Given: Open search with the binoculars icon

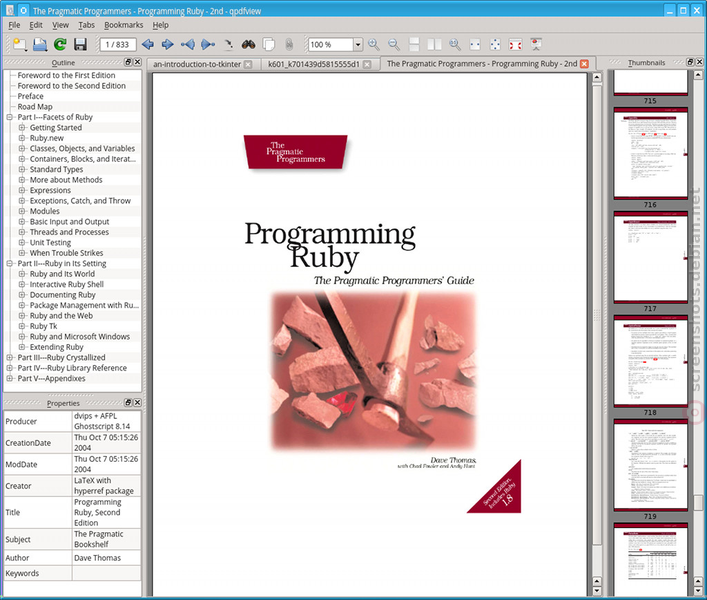Looking at the screenshot, I should (248, 44).
